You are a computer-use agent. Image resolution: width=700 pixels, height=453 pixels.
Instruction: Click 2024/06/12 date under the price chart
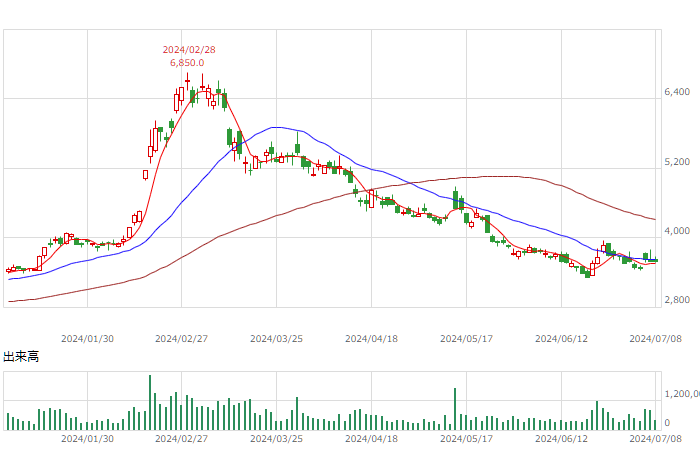click(x=561, y=339)
